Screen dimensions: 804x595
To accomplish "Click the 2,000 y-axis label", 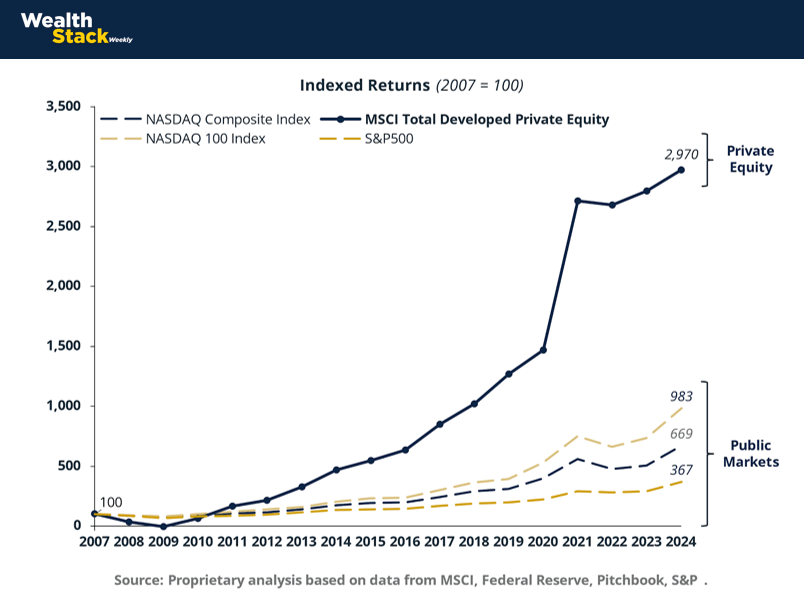I will tap(64, 286).
